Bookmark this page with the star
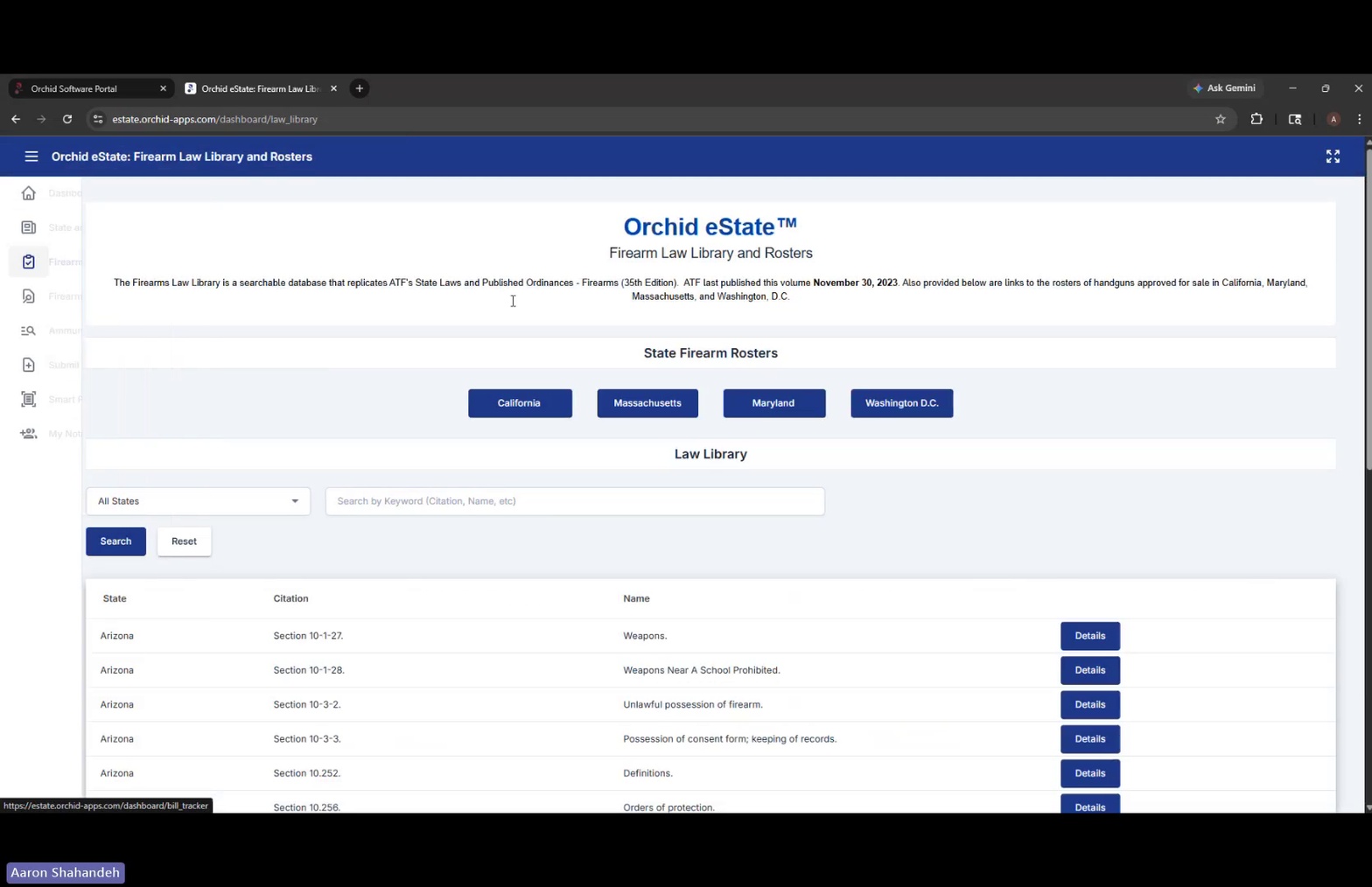Image resolution: width=1372 pixels, height=887 pixels. [1221, 119]
